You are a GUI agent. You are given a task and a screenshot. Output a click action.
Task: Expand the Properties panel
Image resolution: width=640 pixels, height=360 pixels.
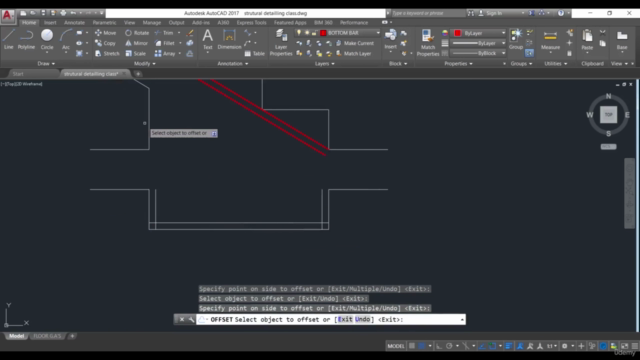(x=458, y=64)
